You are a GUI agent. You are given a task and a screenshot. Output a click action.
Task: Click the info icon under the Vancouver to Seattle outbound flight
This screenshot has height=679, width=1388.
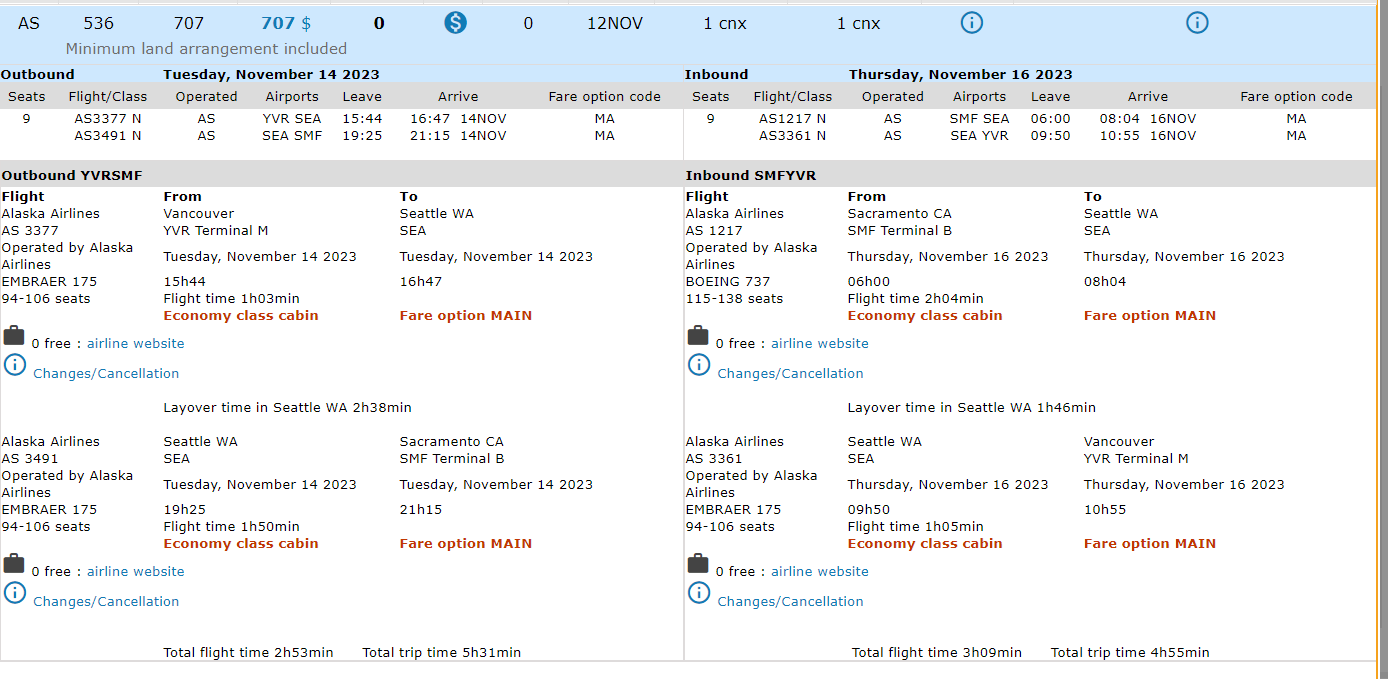14,365
